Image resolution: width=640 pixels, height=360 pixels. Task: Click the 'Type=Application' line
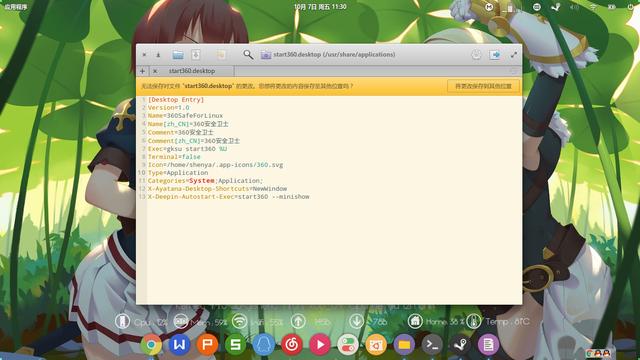[x=178, y=173]
